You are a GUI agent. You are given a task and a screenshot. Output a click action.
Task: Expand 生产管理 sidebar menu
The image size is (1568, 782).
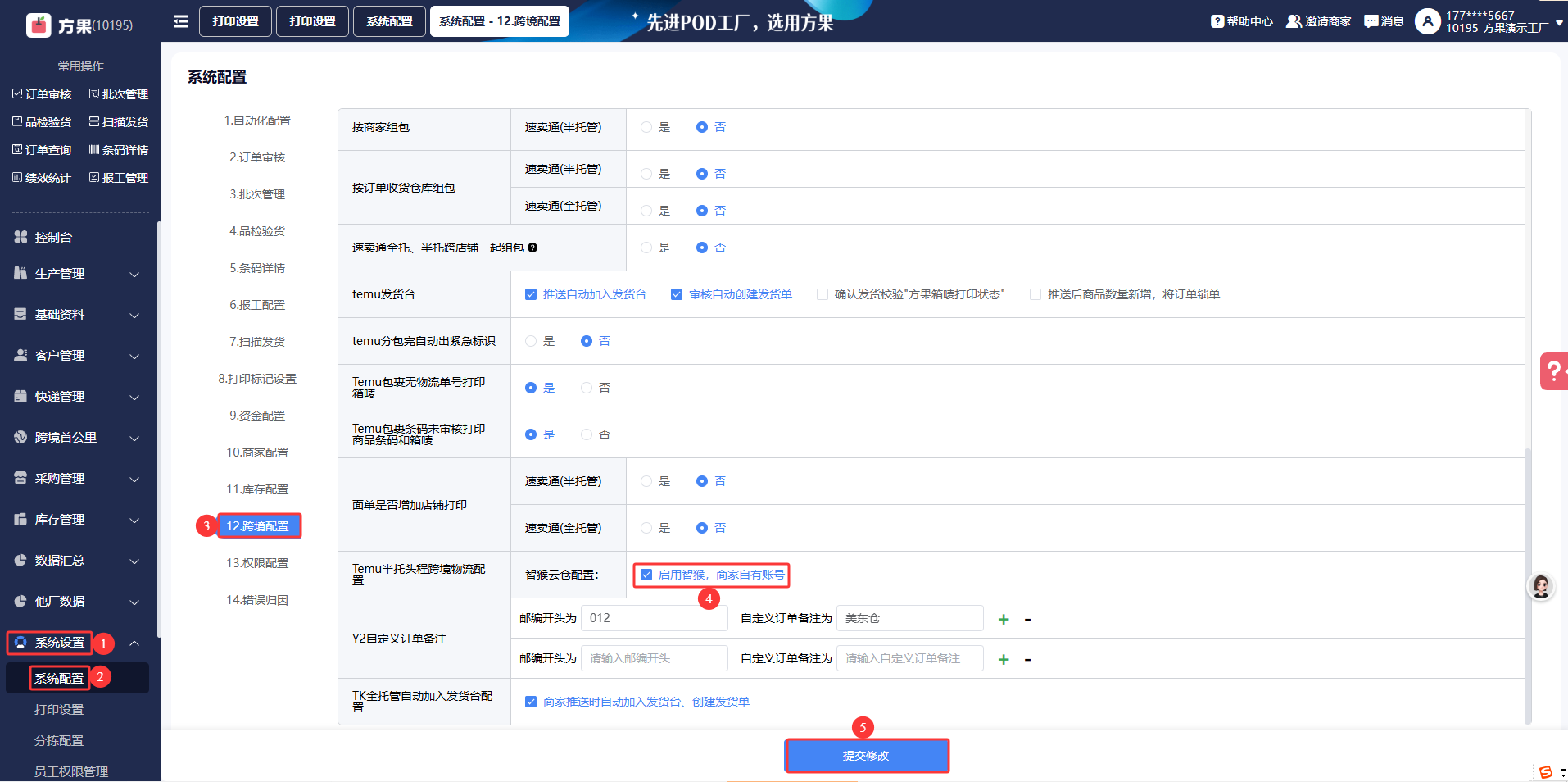tap(78, 274)
